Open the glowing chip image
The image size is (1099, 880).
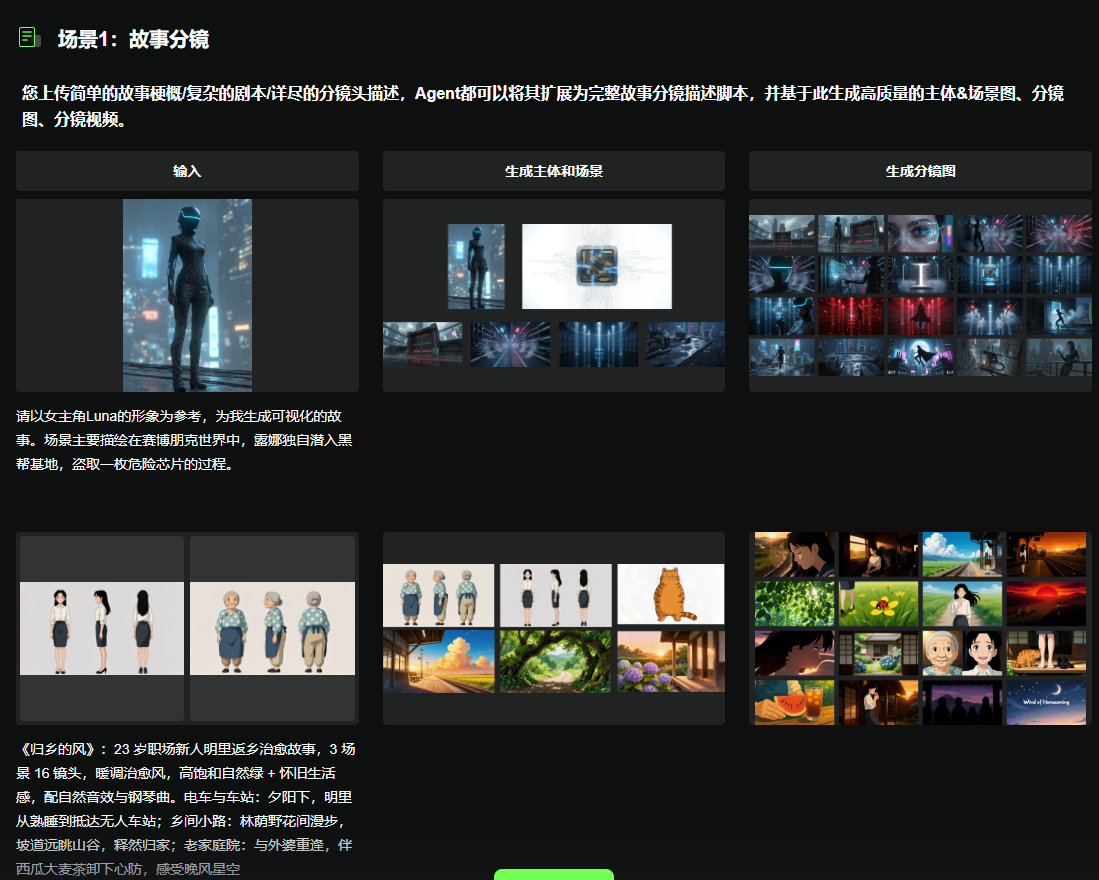pos(596,266)
